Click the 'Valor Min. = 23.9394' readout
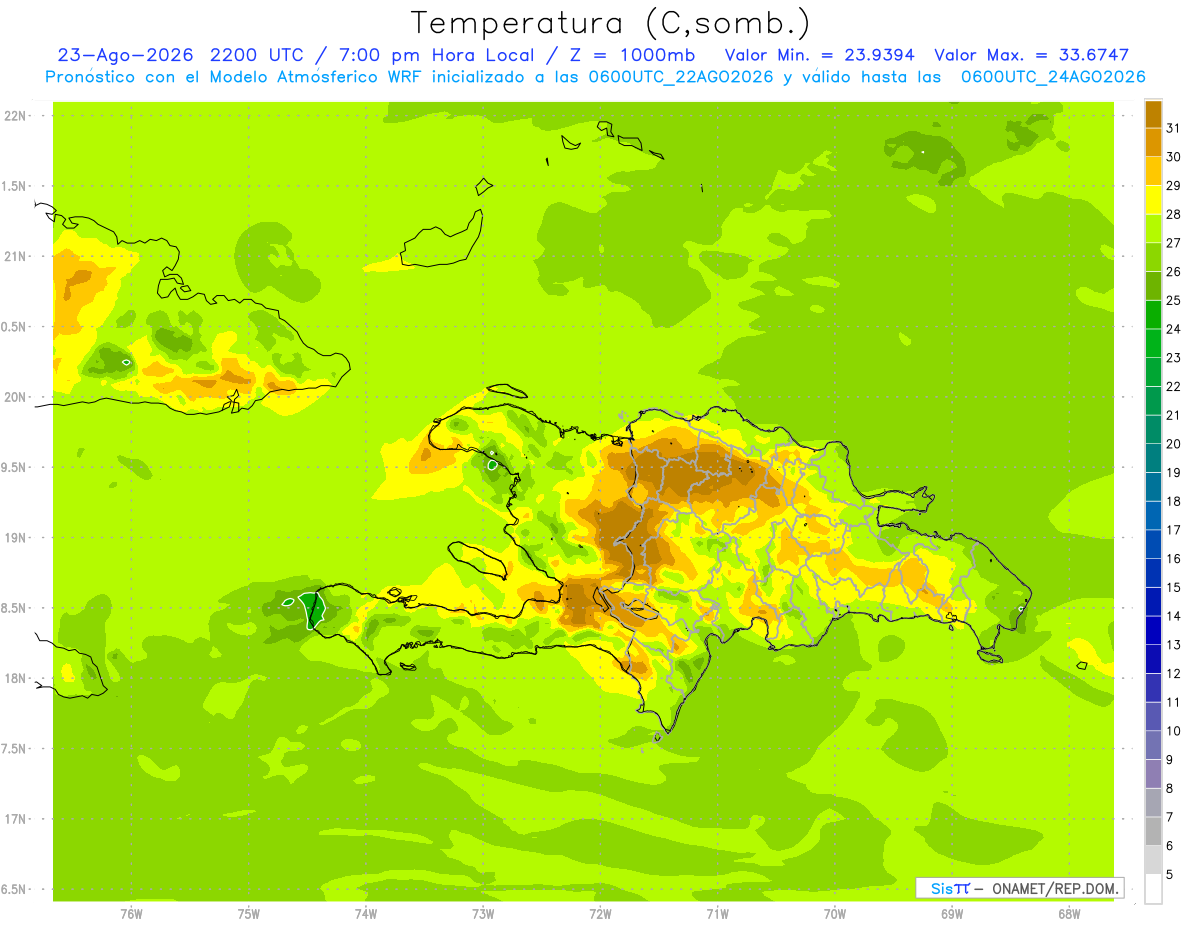This screenshot has height=927, width=1200. click(x=819, y=55)
